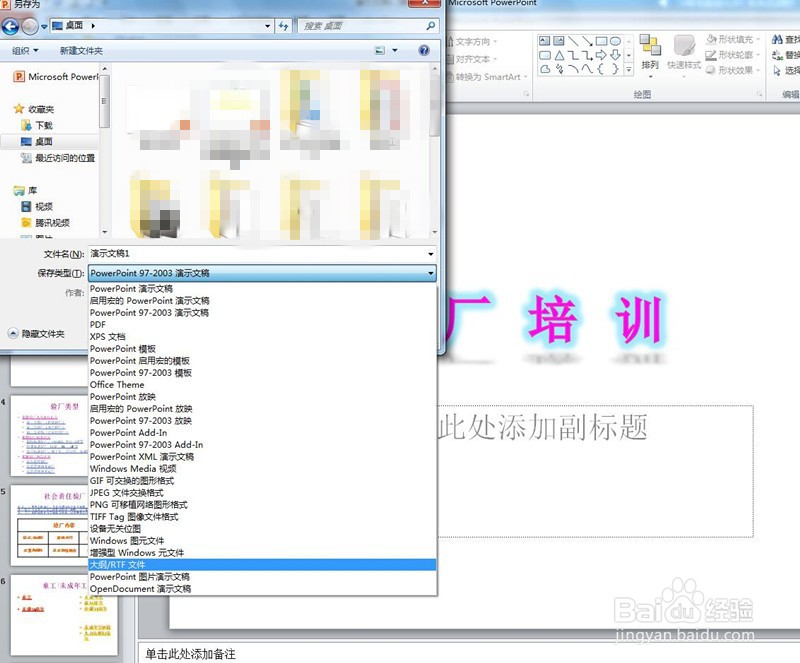
Task: Select the right arrow shape
Action: [x=602, y=55]
